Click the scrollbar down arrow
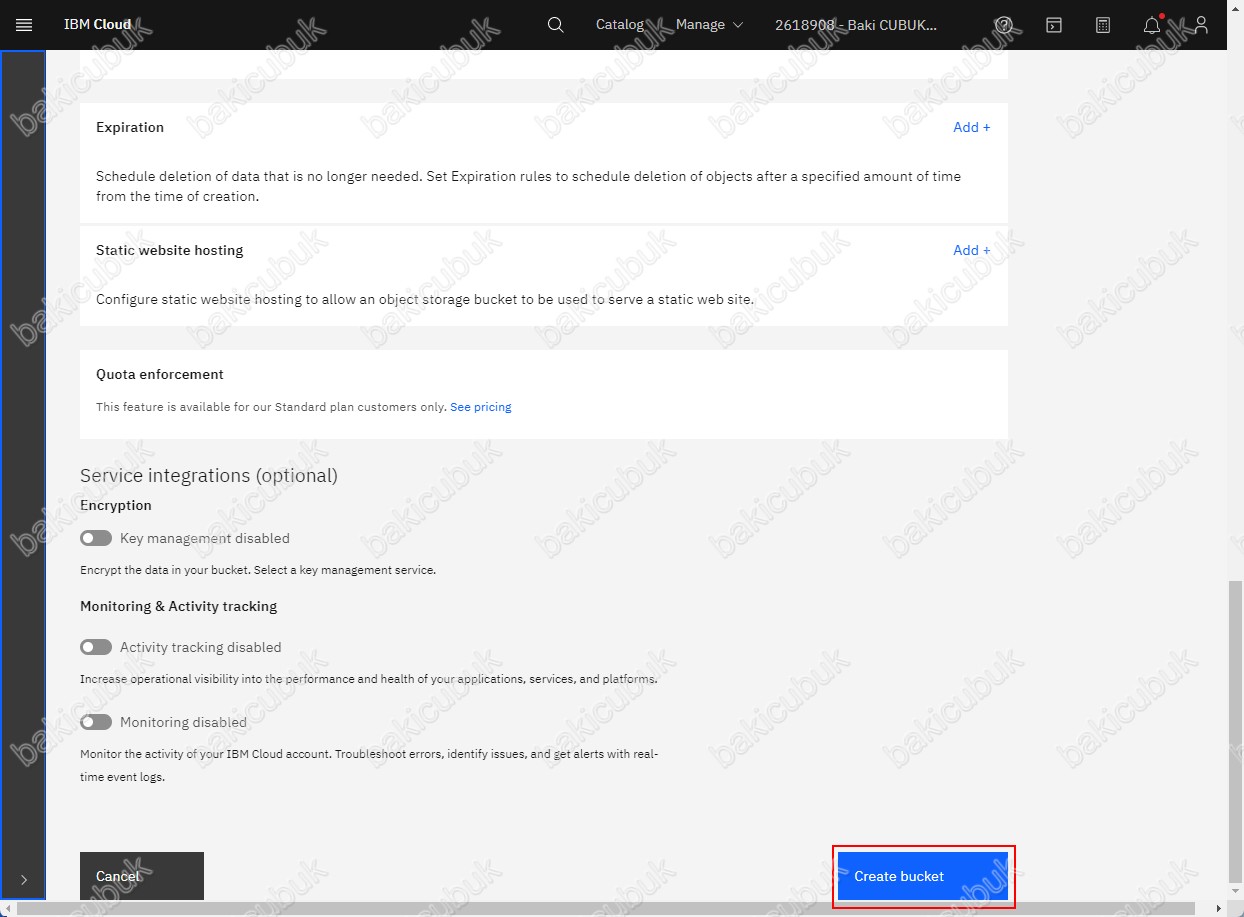1244x917 pixels. click(1236, 891)
